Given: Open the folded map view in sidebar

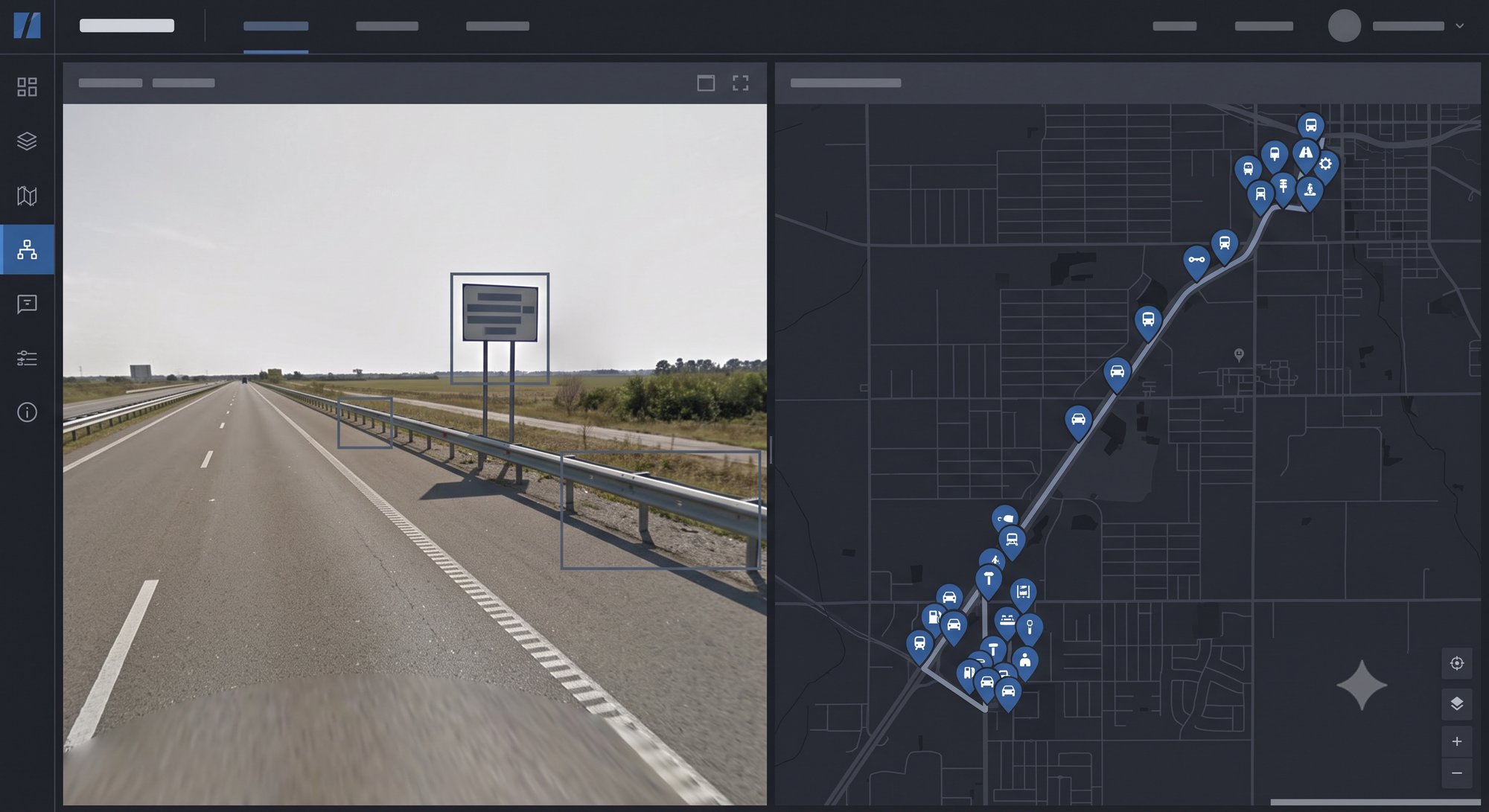Looking at the screenshot, I should 27,196.
